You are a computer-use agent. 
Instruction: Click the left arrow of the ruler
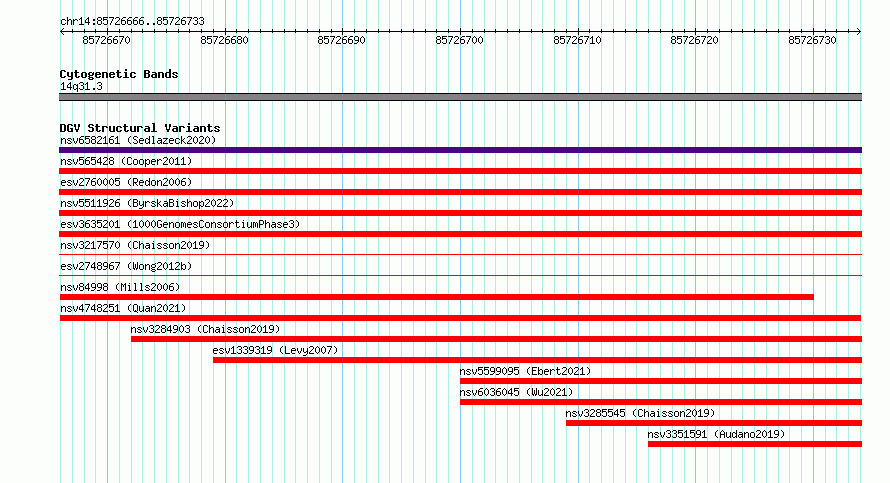click(62, 31)
